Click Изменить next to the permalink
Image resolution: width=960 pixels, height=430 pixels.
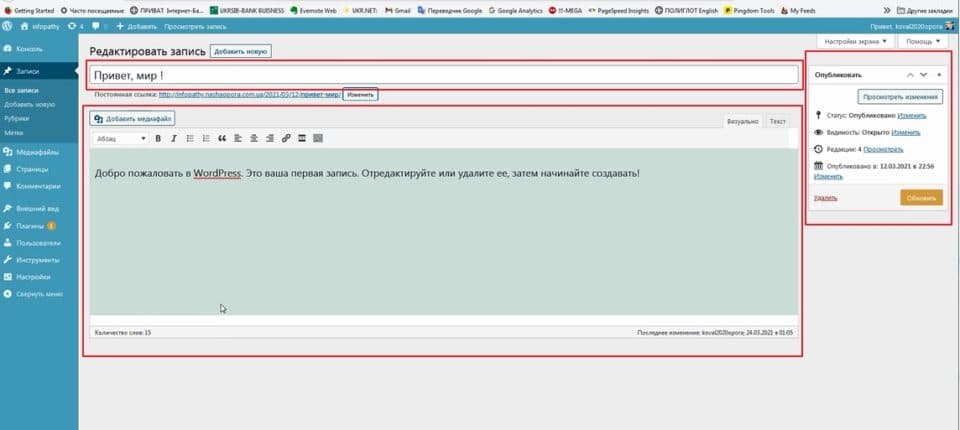[x=360, y=95]
